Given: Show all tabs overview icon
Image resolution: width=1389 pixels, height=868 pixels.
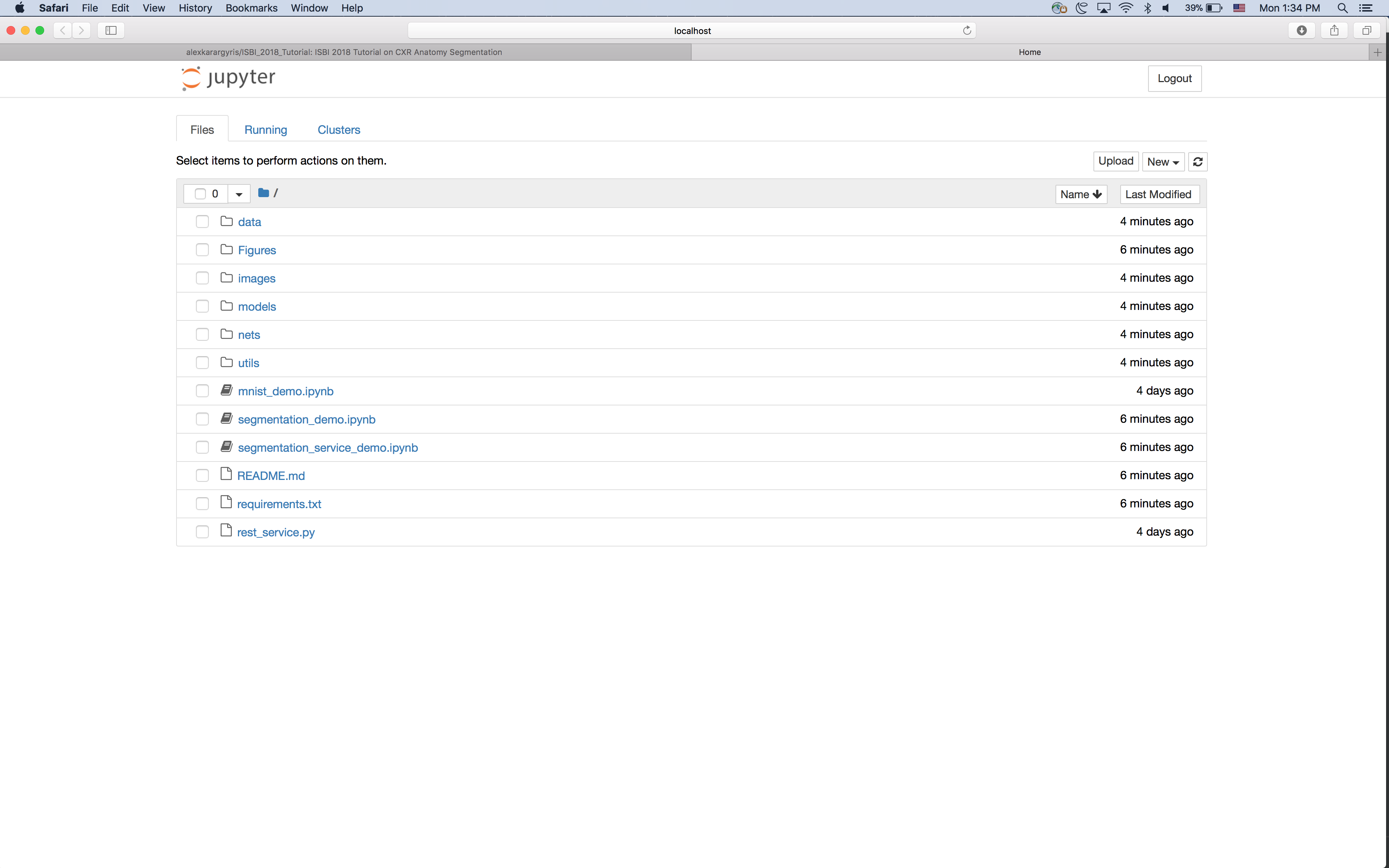Looking at the screenshot, I should 1367,30.
